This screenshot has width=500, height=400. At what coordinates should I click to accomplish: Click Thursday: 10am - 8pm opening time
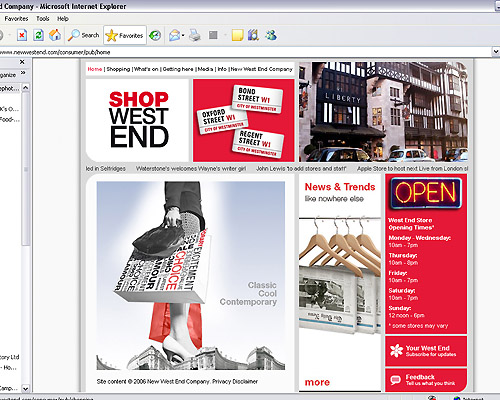pos(403,259)
